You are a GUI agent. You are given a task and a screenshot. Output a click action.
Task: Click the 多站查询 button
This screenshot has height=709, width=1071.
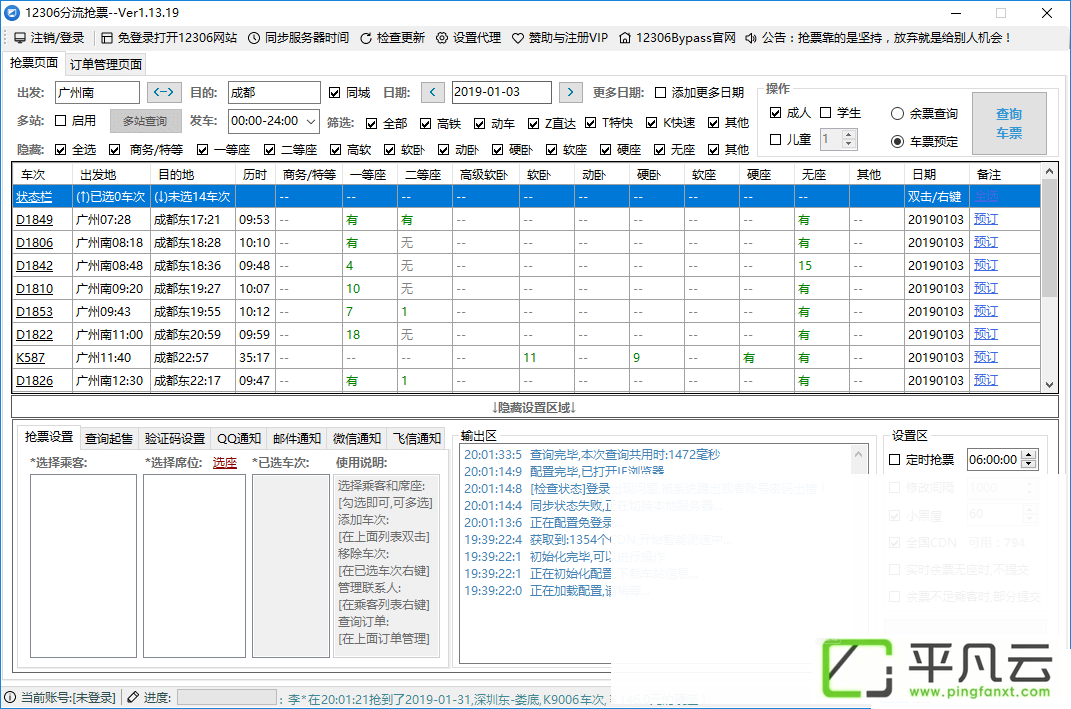pyautogui.click(x=145, y=121)
